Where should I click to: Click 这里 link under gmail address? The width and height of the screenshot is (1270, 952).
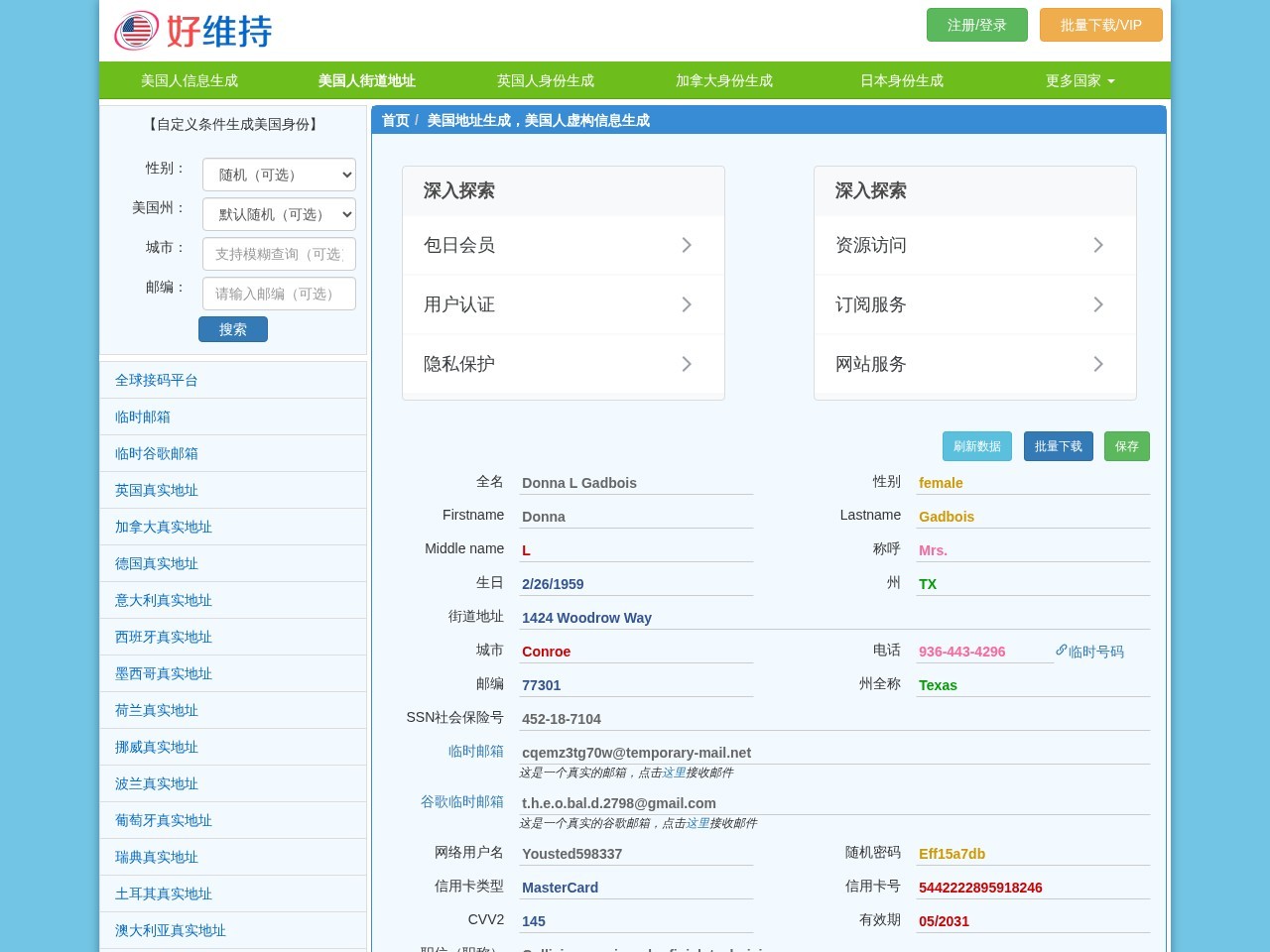698,823
